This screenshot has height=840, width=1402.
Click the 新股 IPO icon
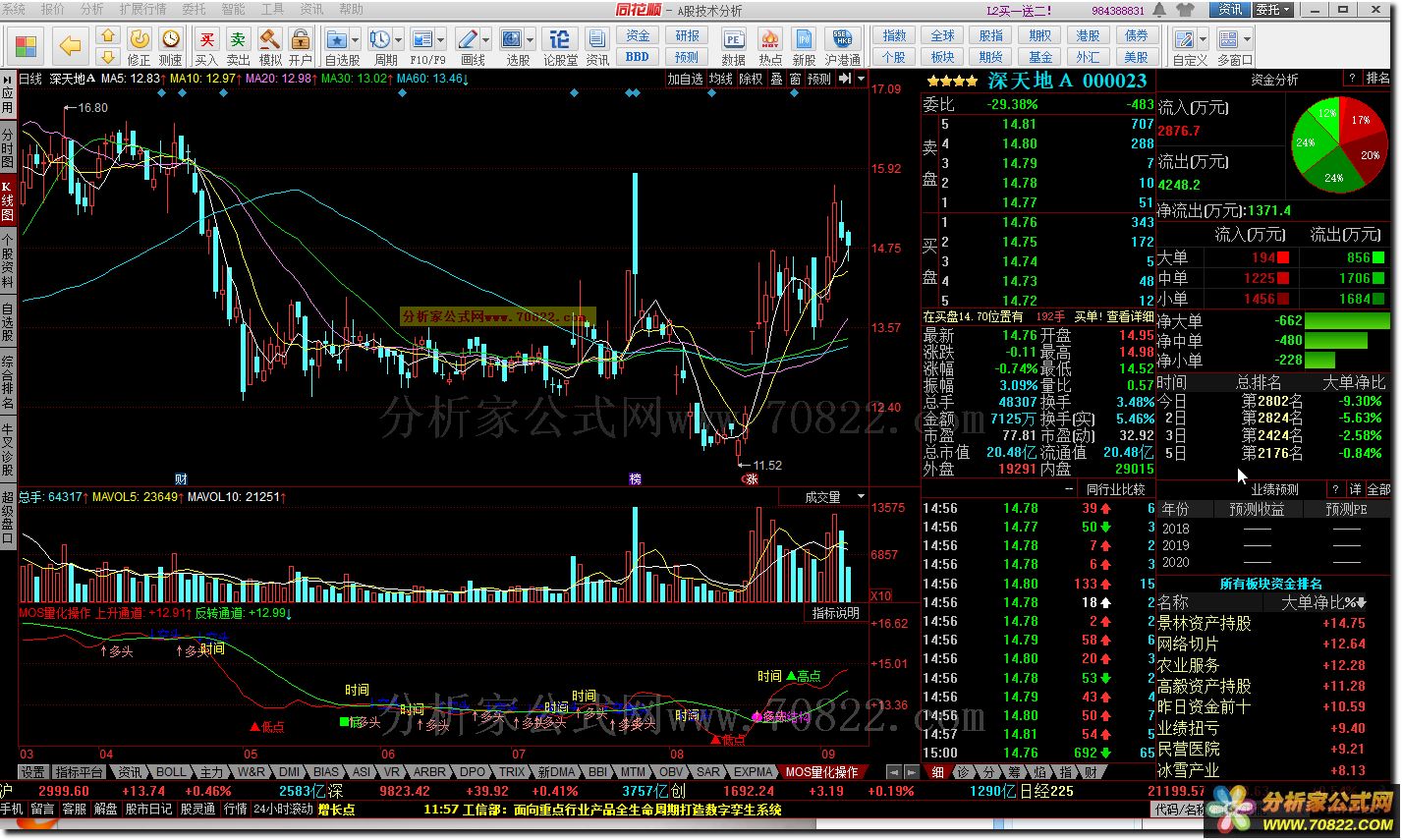pyautogui.click(x=804, y=40)
